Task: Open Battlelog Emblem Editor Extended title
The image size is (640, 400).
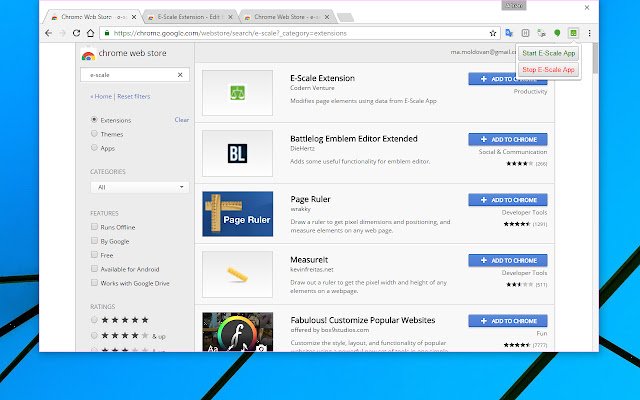Action: pyautogui.click(x=354, y=138)
